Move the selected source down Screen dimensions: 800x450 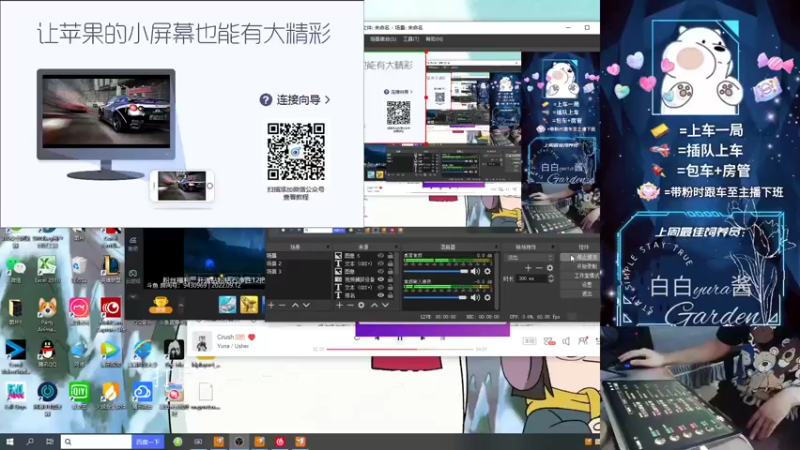[x=385, y=305]
